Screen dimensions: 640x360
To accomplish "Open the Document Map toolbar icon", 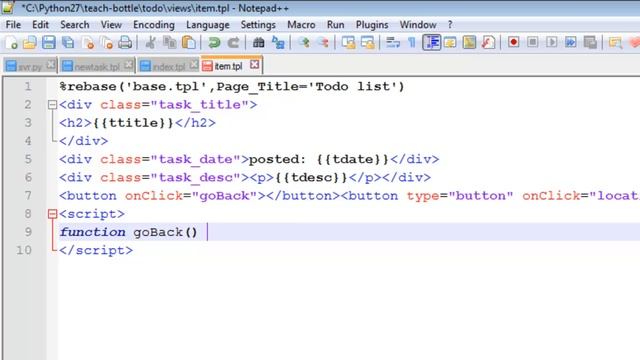I will point(469,42).
